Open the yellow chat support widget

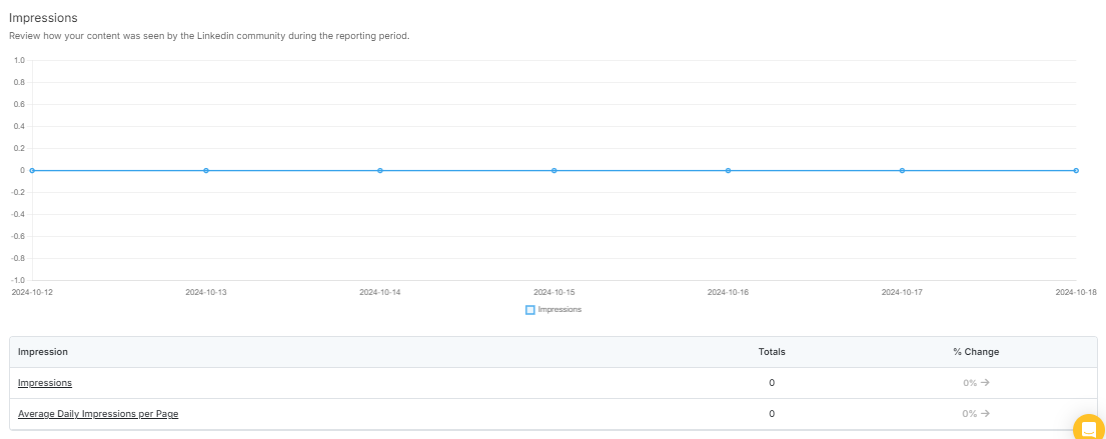click(1089, 428)
